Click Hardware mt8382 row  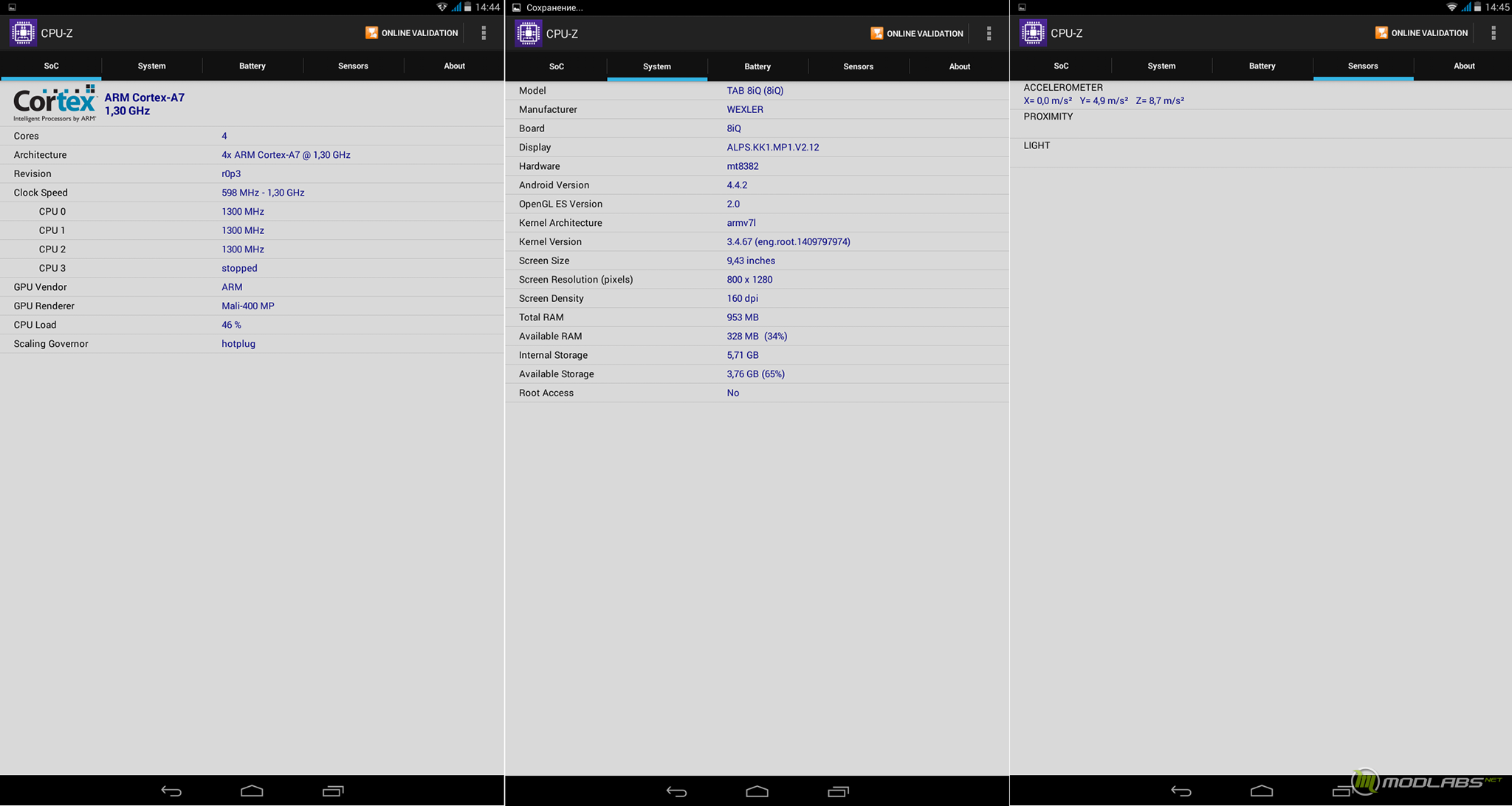tap(757, 166)
